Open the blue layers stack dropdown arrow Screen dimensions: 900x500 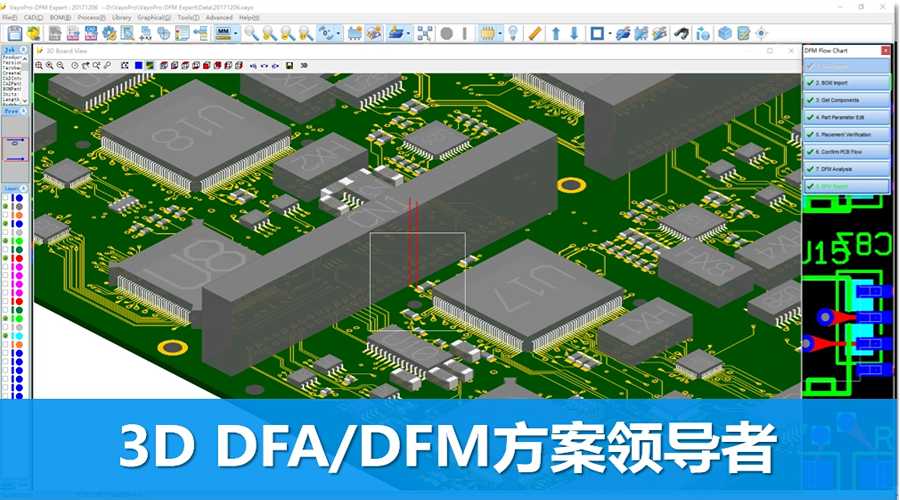click(408, 34)
